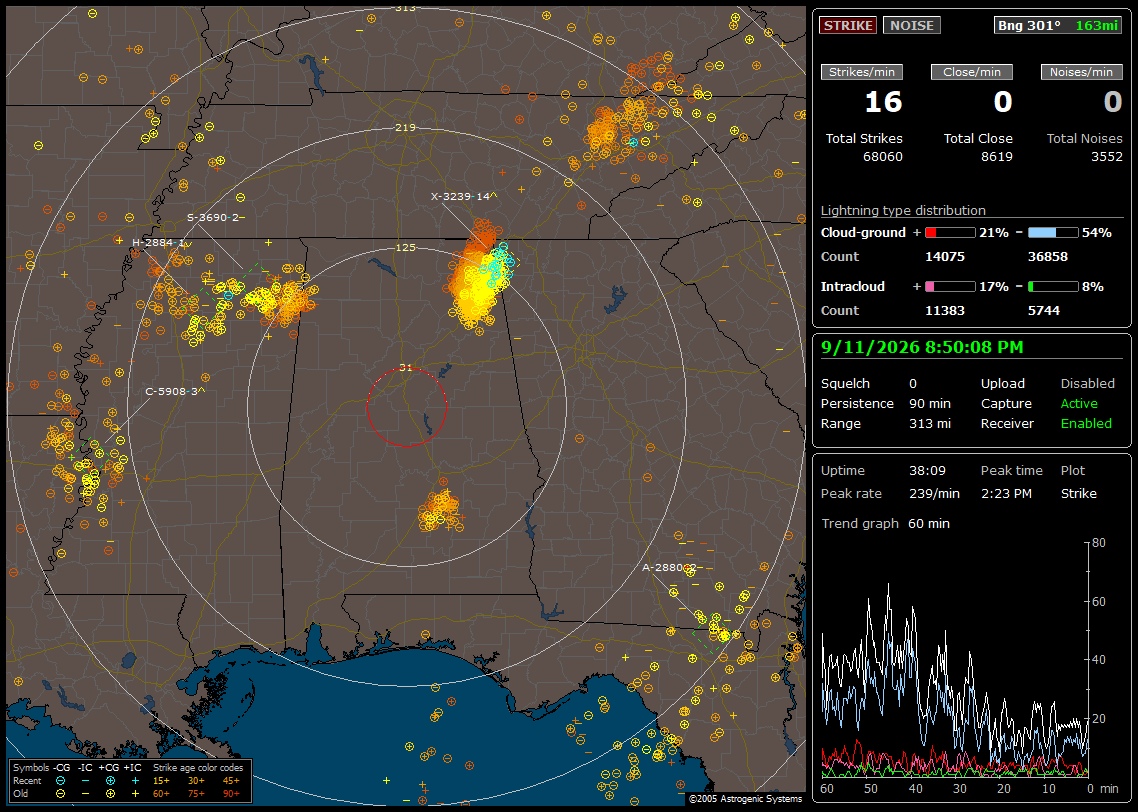Screen dimensions: 1138x812
Task: Click the Strikes/min label button
Action: pyautogui.click(x=861, y=72)
